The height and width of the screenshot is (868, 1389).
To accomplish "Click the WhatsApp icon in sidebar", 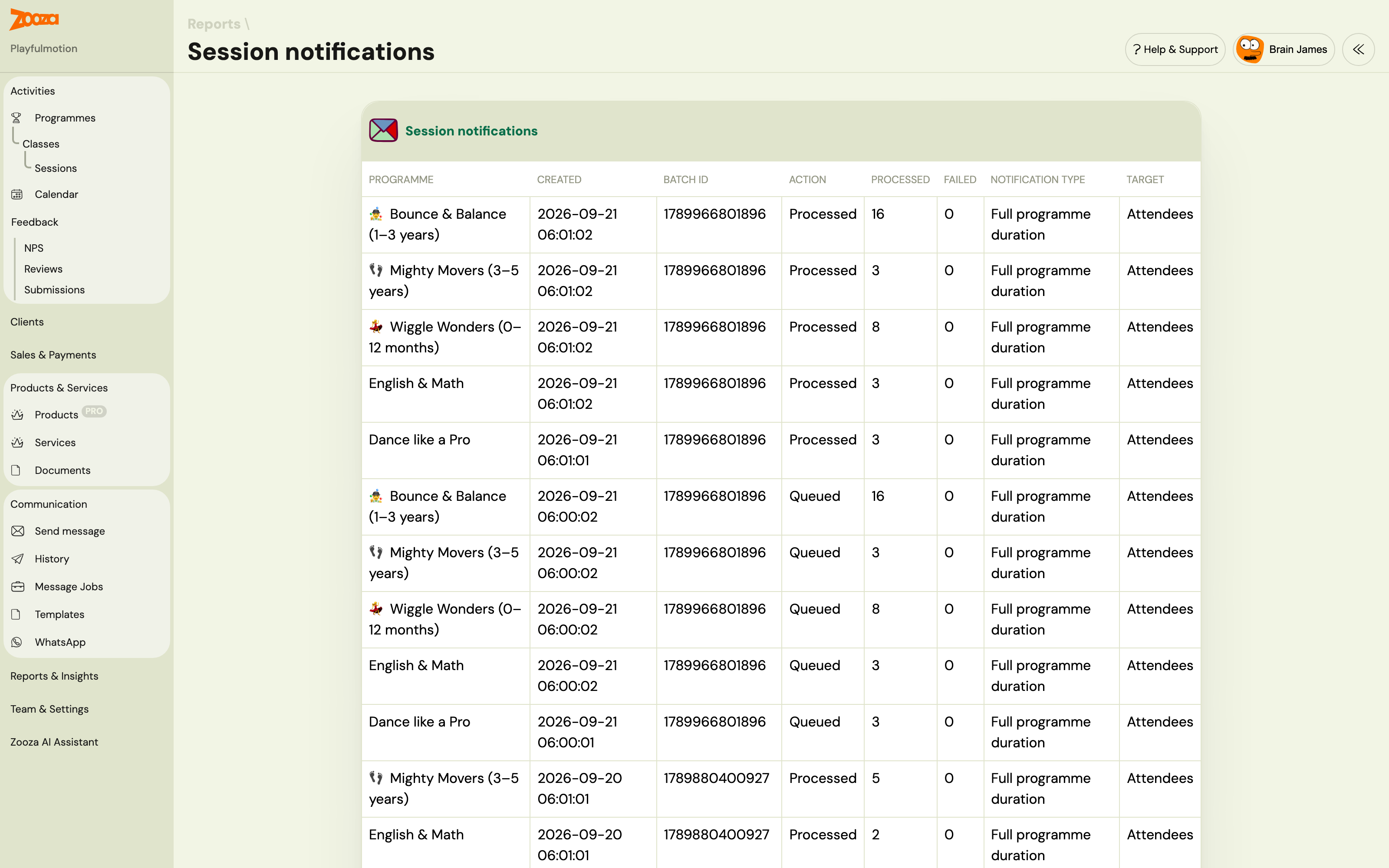I will [17, 642].
